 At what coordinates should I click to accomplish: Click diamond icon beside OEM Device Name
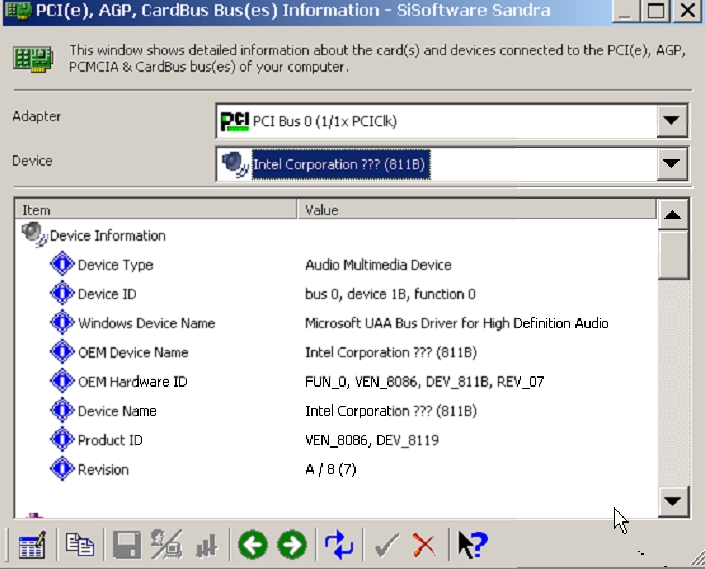coord(62,351)
